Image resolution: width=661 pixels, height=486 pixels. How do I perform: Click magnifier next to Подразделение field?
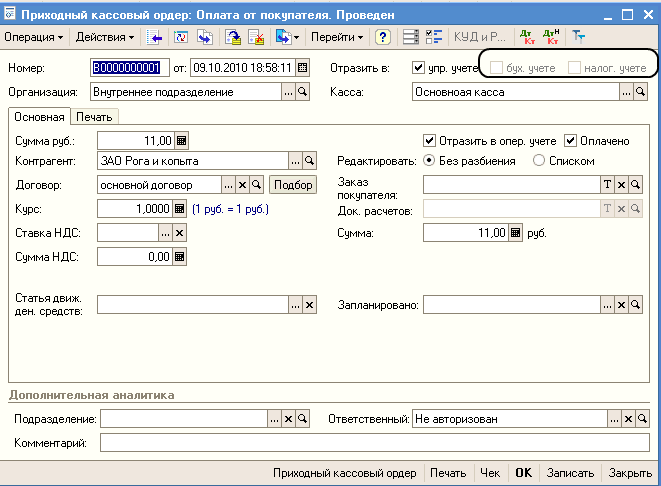pyautogui.click(x=302, y=419)
